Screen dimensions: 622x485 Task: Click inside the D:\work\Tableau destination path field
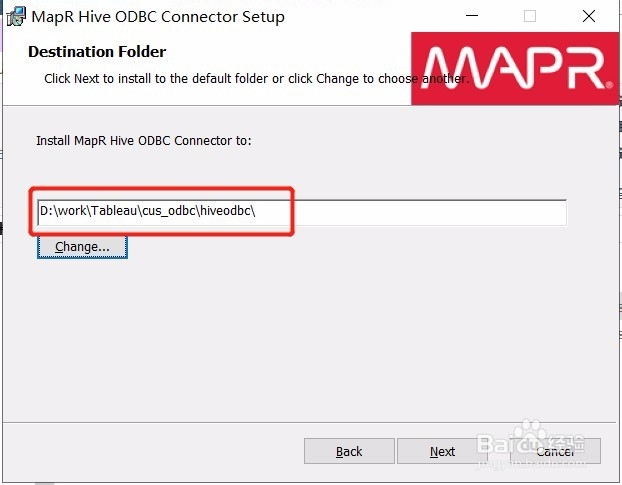[302, 213]
